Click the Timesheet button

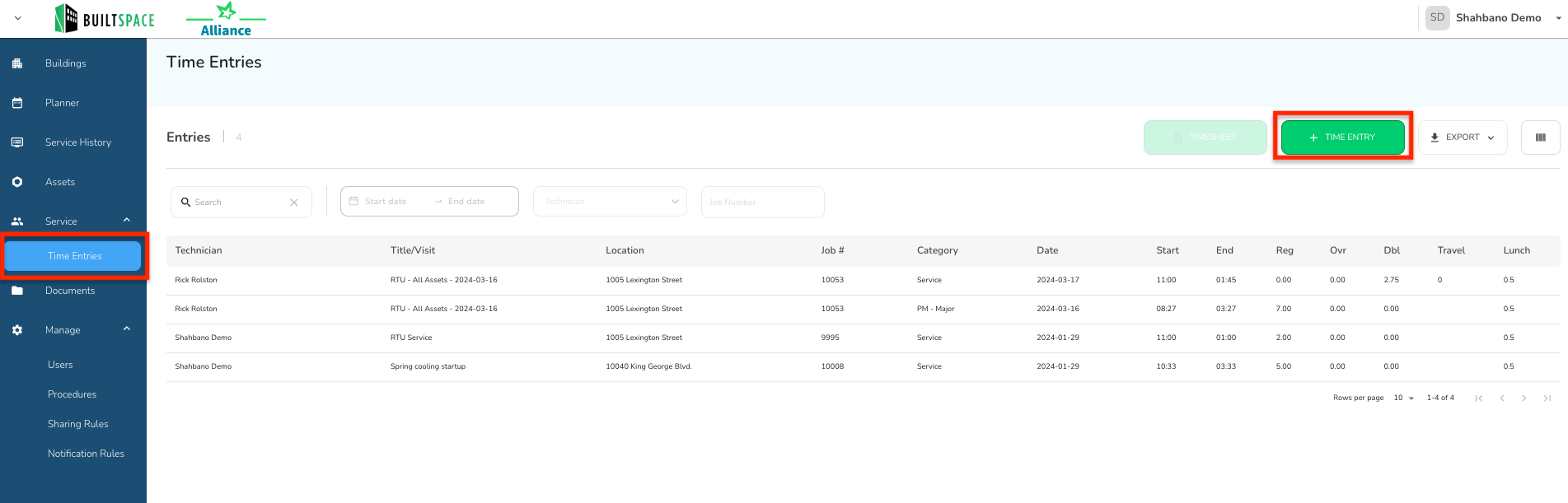[x=1205, y=137]
